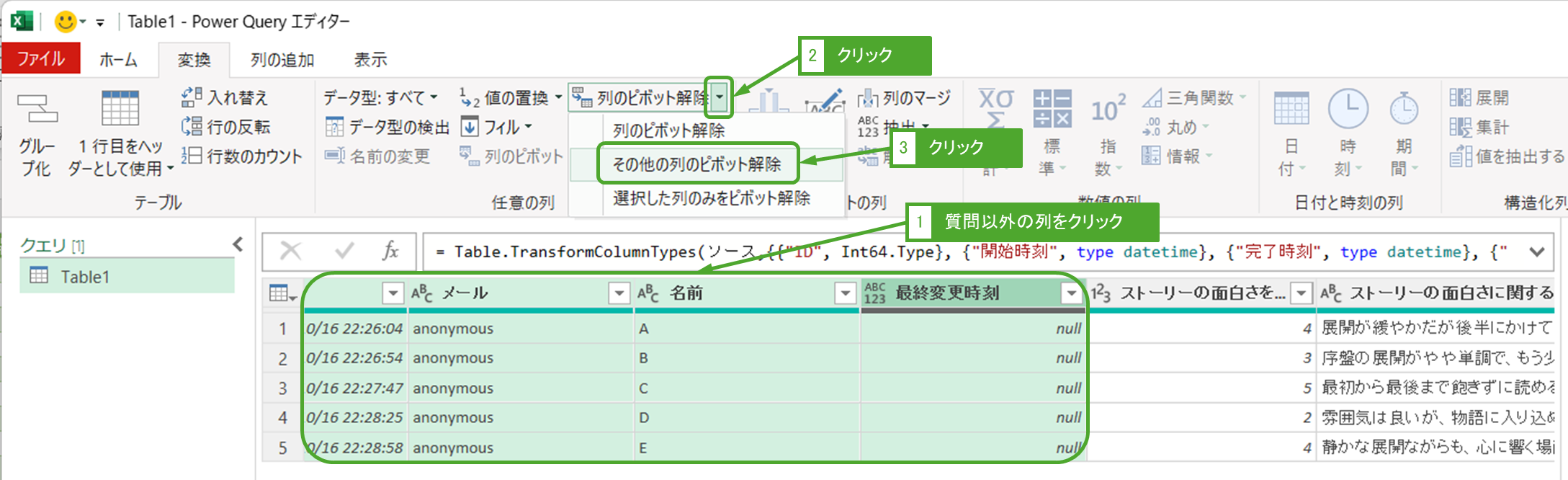Viewport: 1568px width, 480px height.
Task: Click 行の反転 (Reverse Rows) icon
Action: [x=191, y=127]
